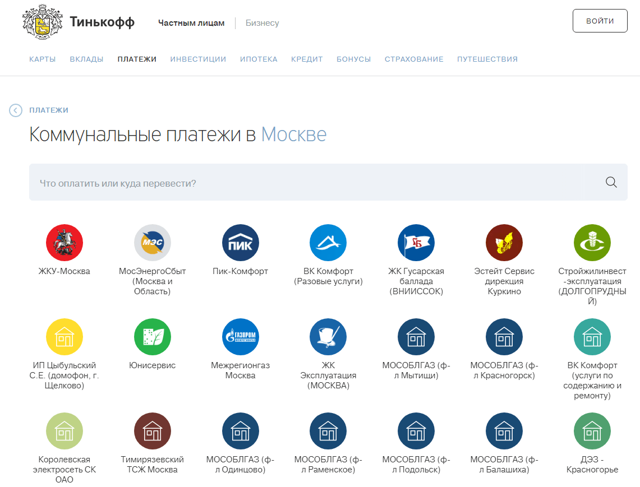Viewport: 640px width, 487px height.
Task: Open МОСОБЛГАЗ (ф-л Балашиха) icon
Action: click(x=504, y=431)
